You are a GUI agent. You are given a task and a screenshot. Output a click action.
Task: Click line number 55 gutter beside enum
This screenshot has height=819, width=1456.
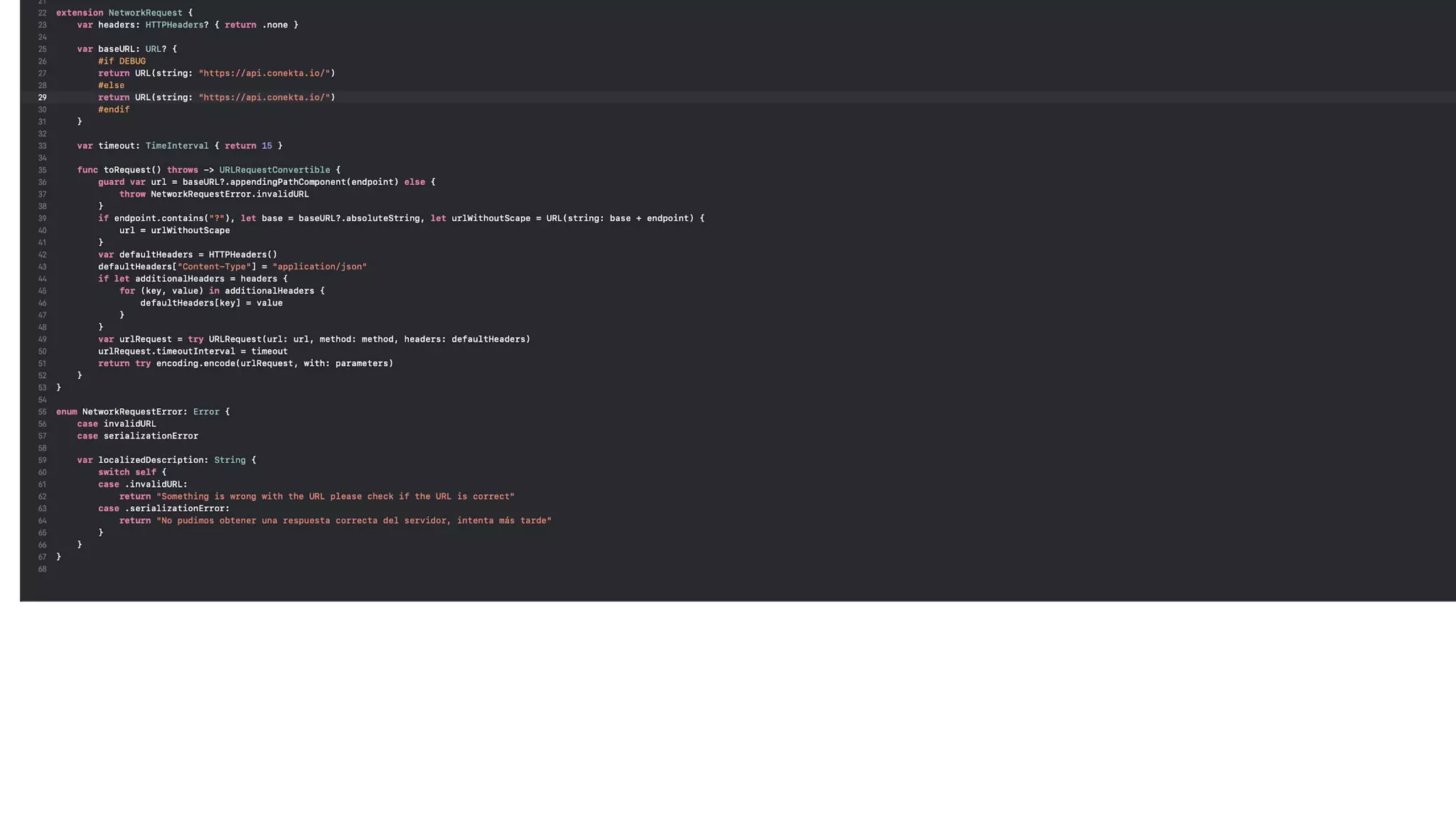point(42,412)
